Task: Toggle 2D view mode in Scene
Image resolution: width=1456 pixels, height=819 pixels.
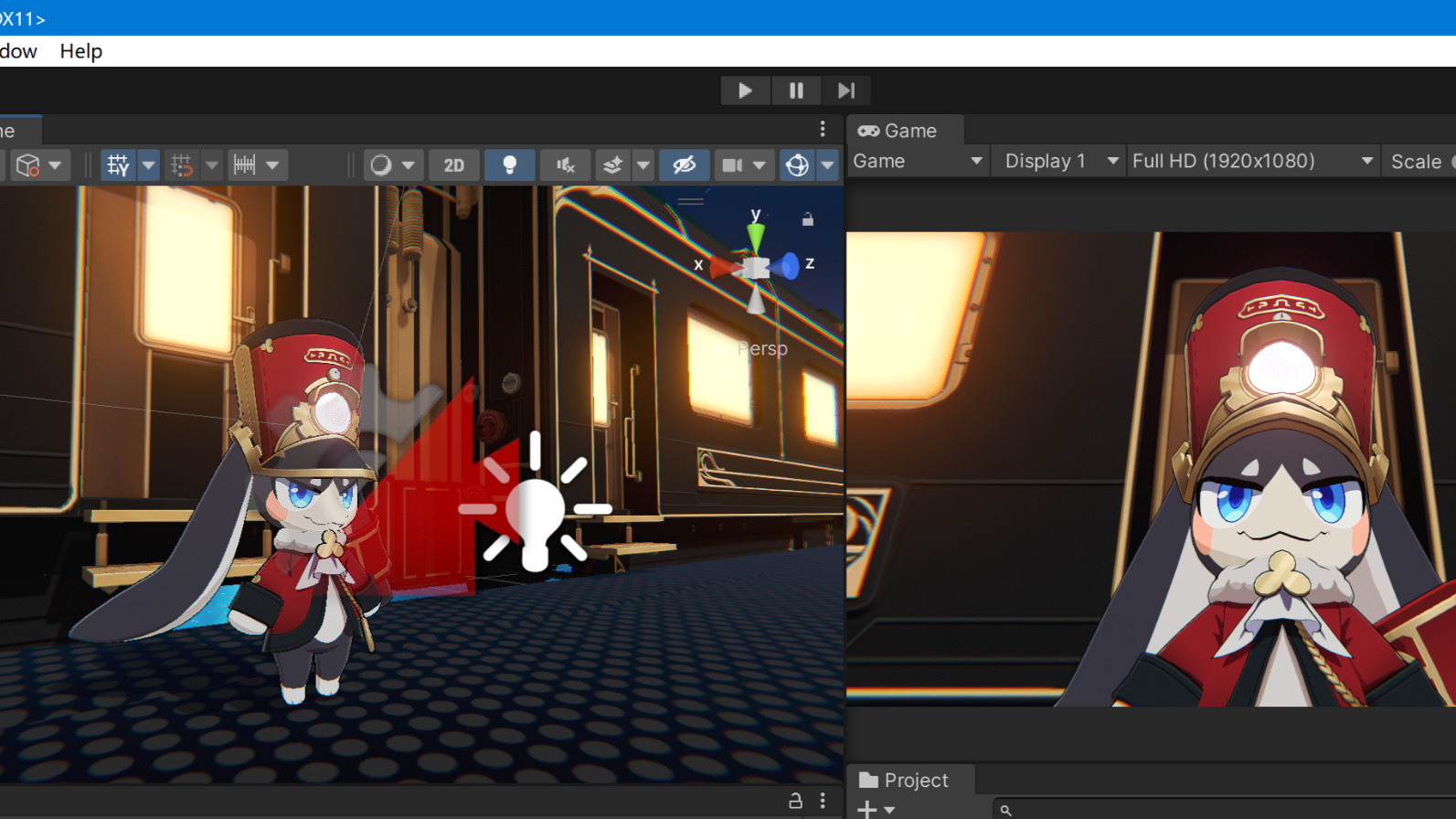Action: 454,165
